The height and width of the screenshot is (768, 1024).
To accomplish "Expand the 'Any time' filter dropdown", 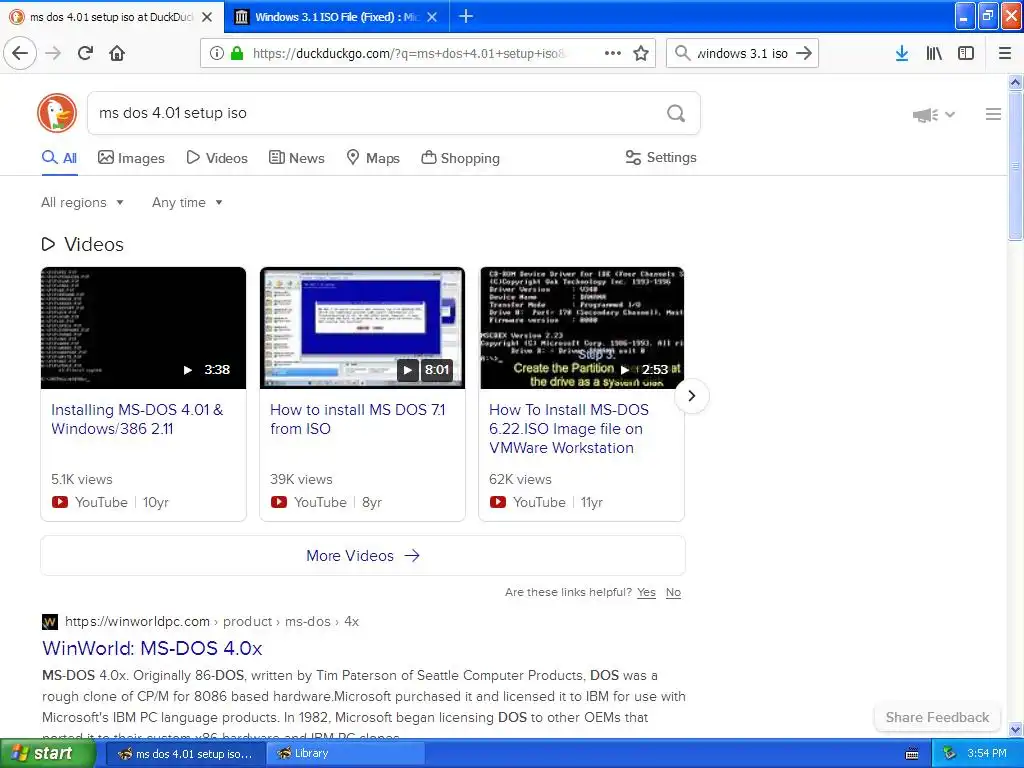I will (187, 202).
